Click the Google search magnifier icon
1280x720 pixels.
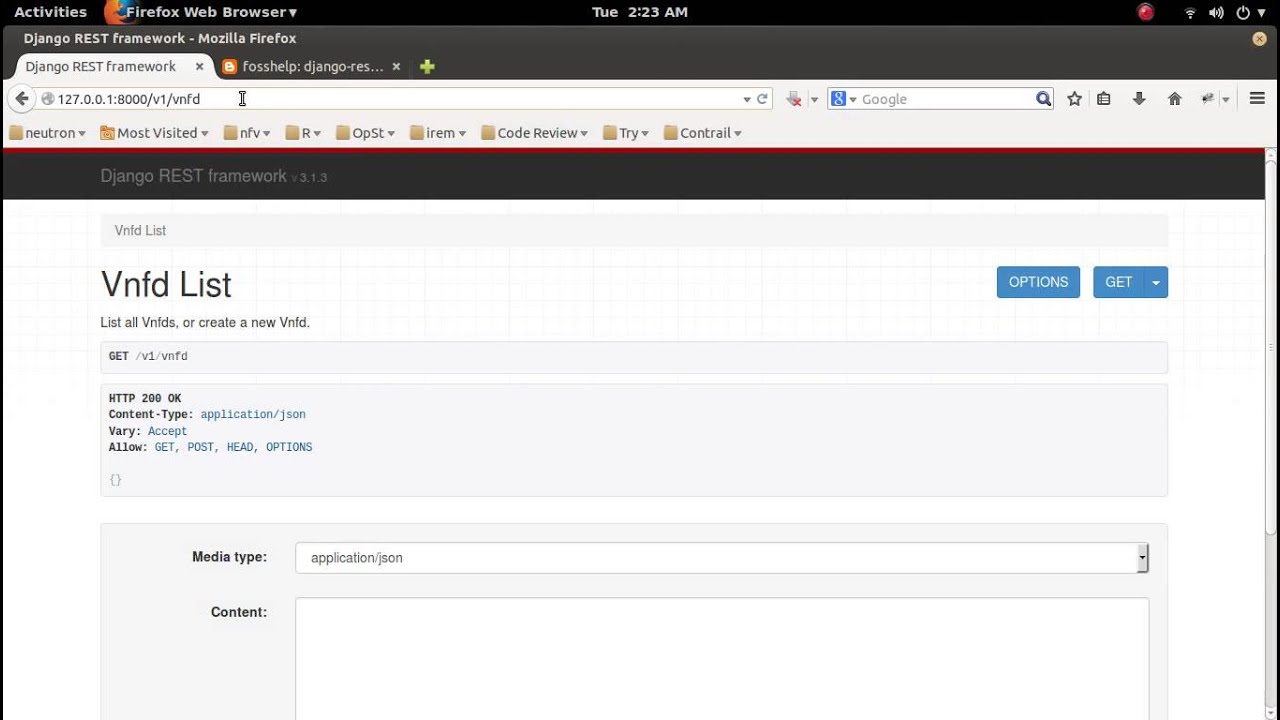pyautogui.click(x=1043, y=99)
